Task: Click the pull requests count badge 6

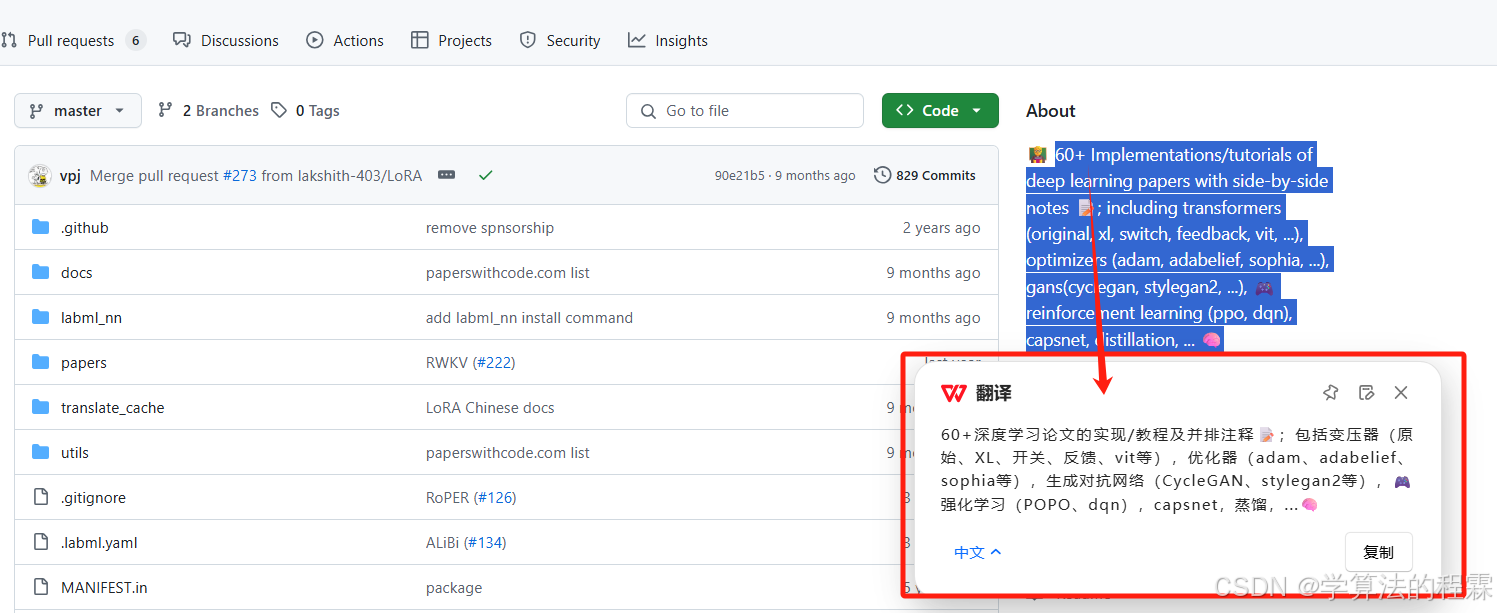Action: coord(135,41)
